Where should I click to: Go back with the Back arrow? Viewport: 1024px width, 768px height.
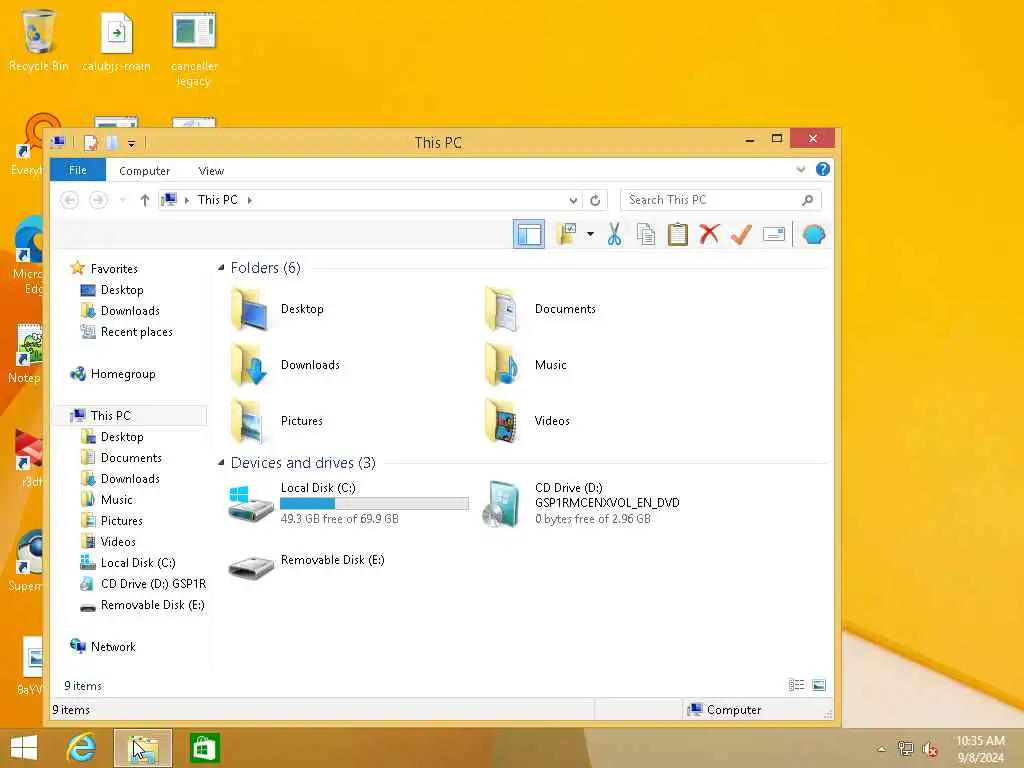pos(69,200)
